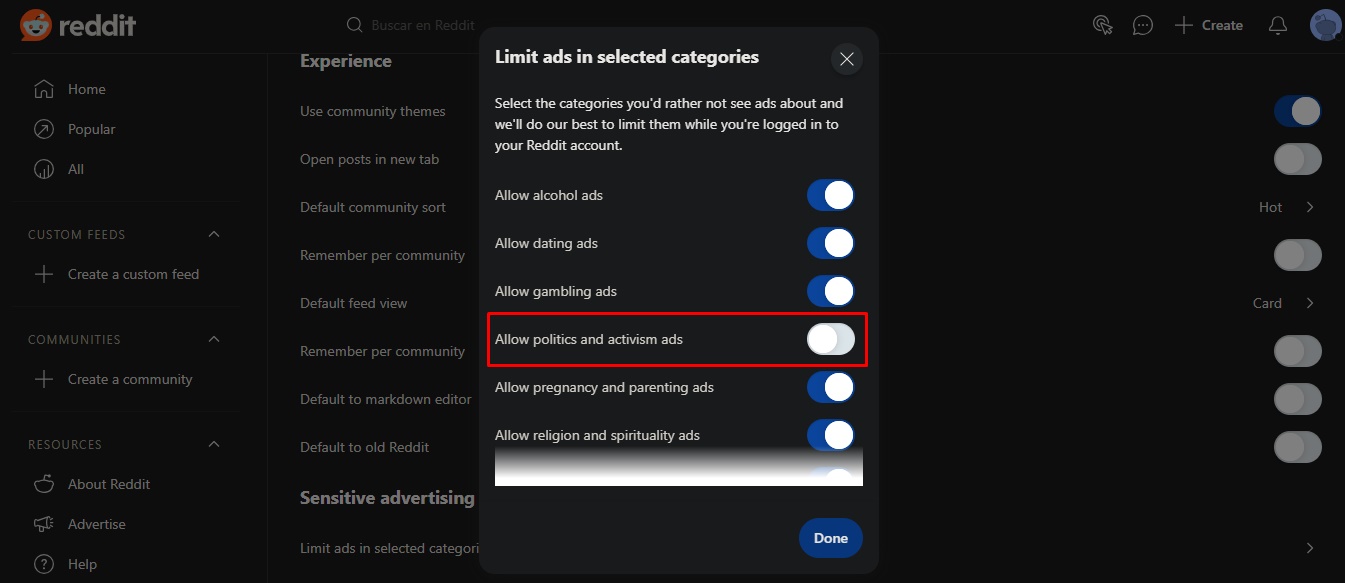Click the Done button
The width and height of the screenshot is (1345, 583).
tap(831, 538)
